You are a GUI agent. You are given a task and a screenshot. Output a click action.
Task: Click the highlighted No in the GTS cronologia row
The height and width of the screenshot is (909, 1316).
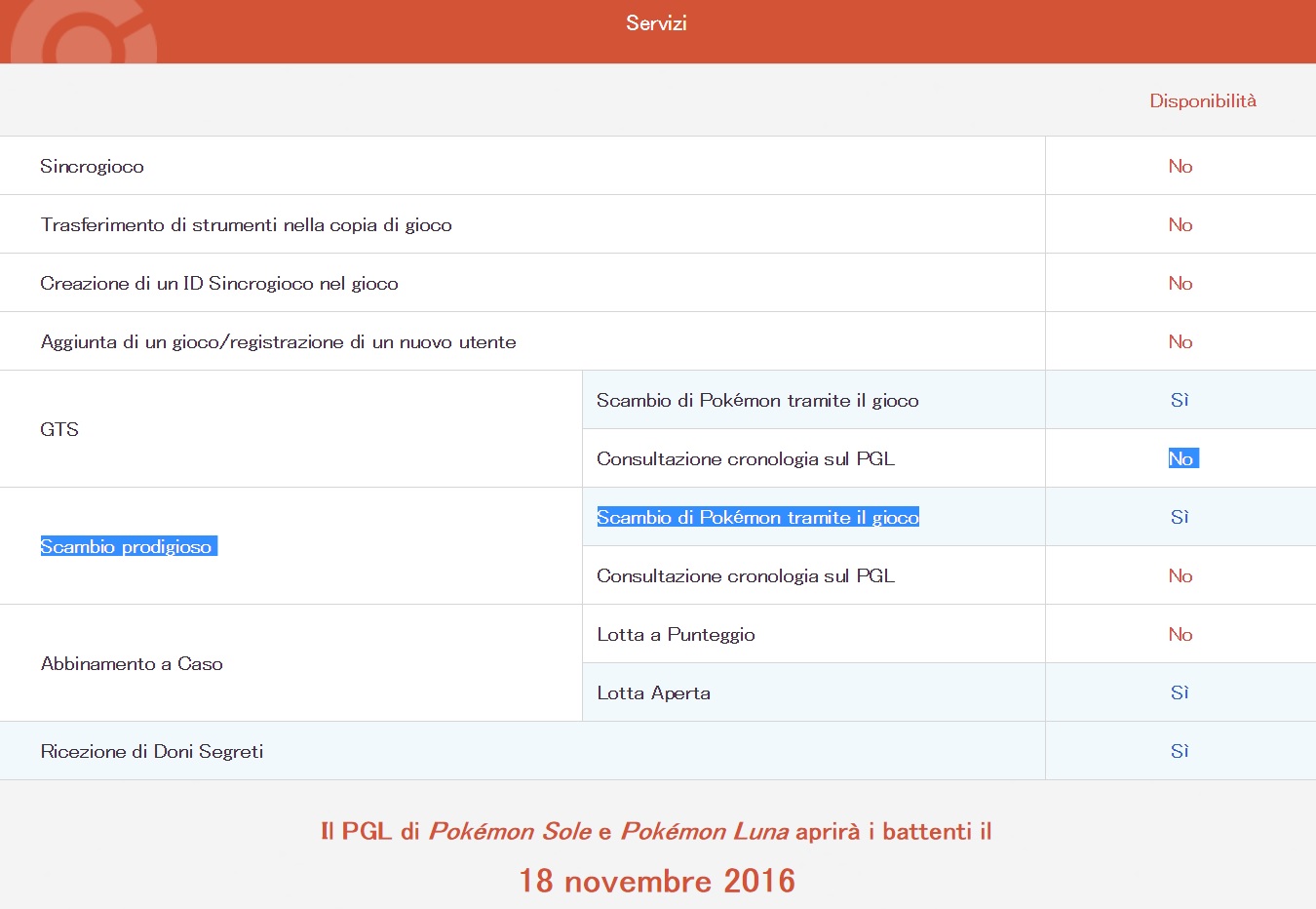pyautogui.click(x=1182, y=458)
